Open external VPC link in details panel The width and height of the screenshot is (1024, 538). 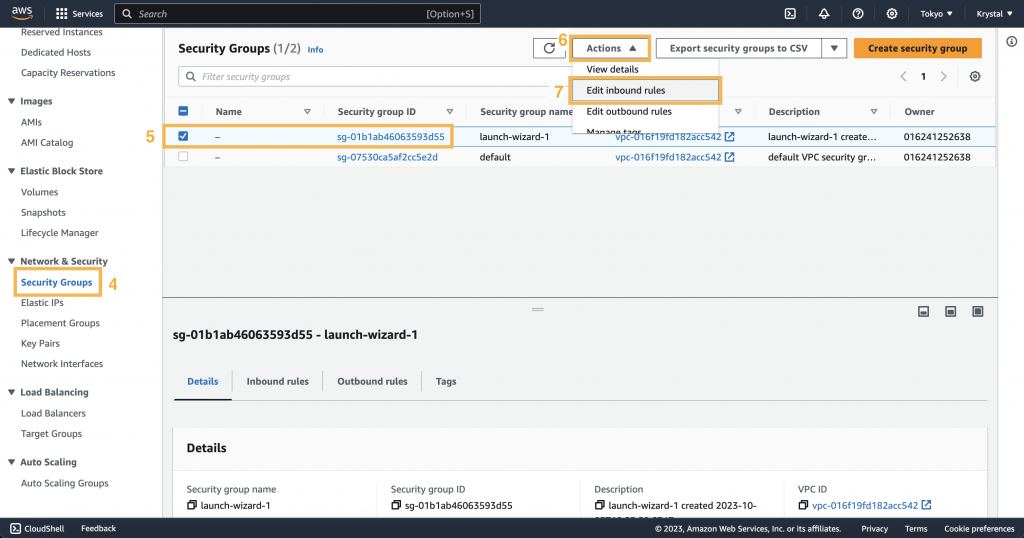[926, 505]
